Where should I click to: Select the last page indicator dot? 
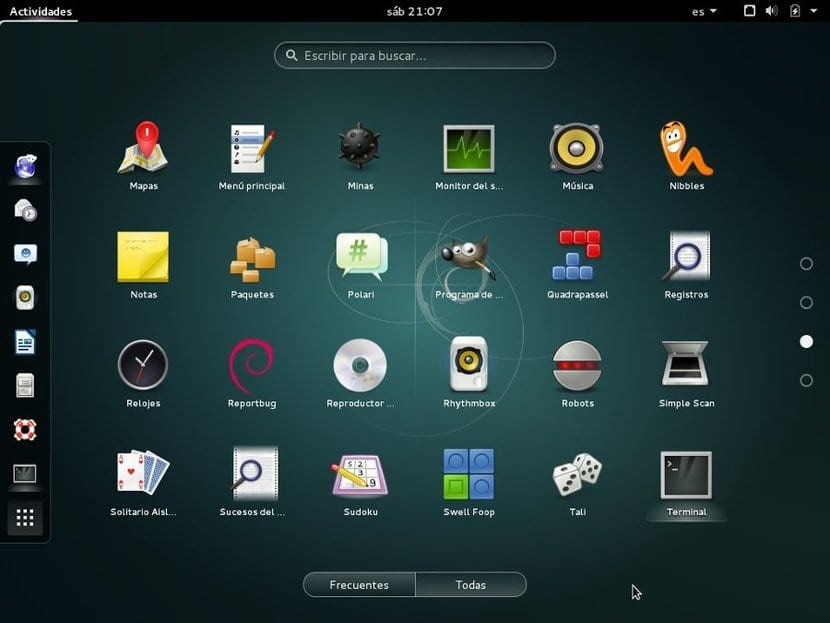806,380
